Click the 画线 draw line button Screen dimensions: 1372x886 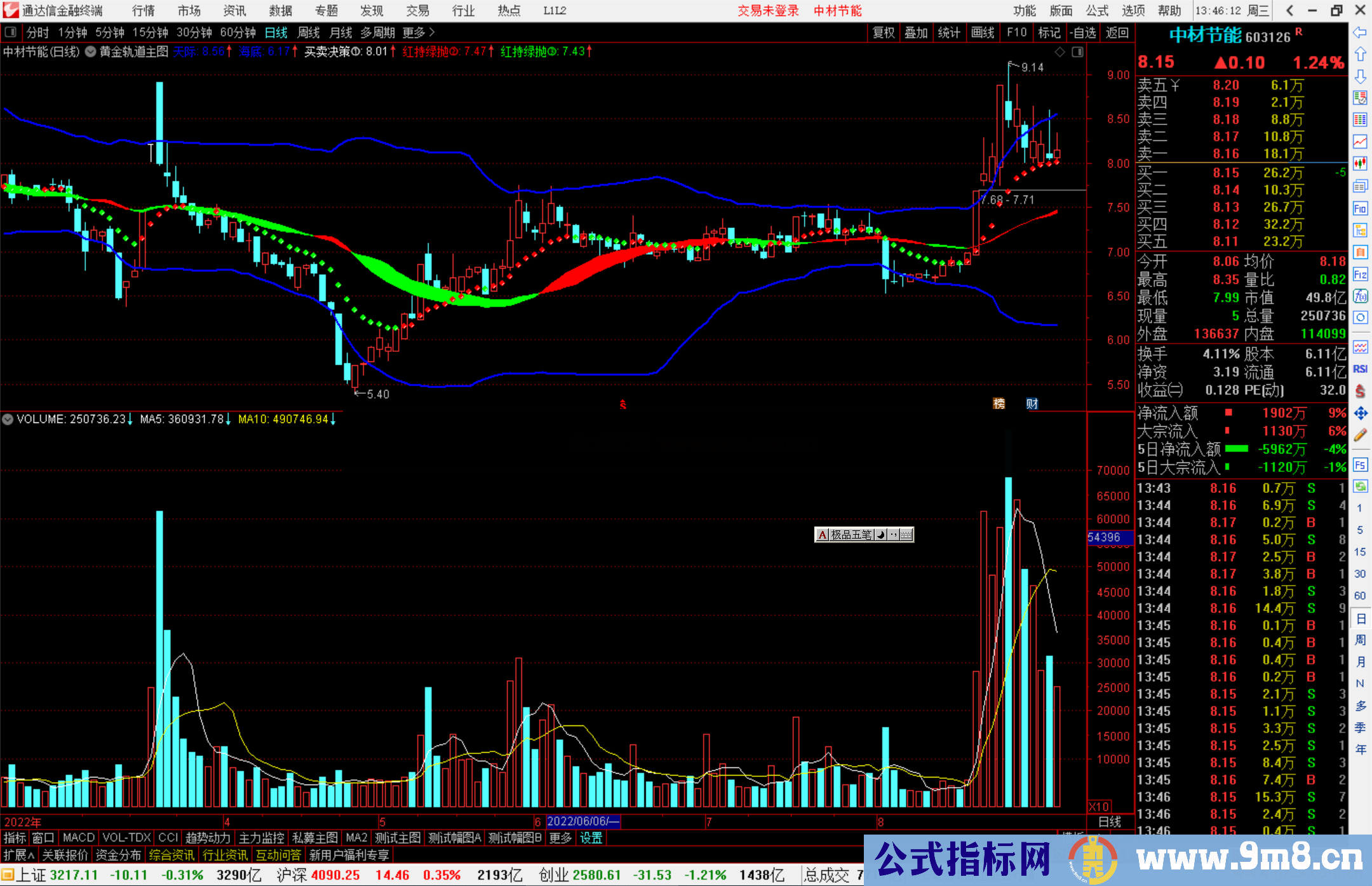(983, 32)
